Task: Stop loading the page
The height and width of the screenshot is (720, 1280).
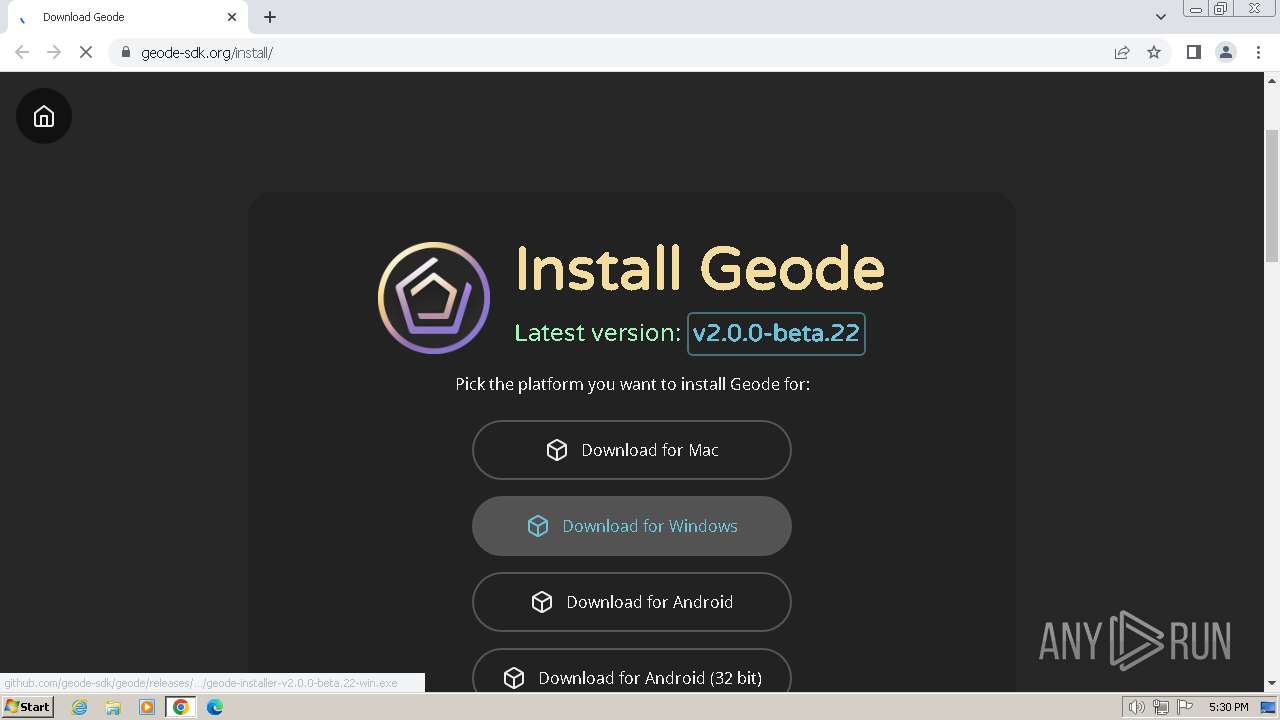Action: click(86, 52)
